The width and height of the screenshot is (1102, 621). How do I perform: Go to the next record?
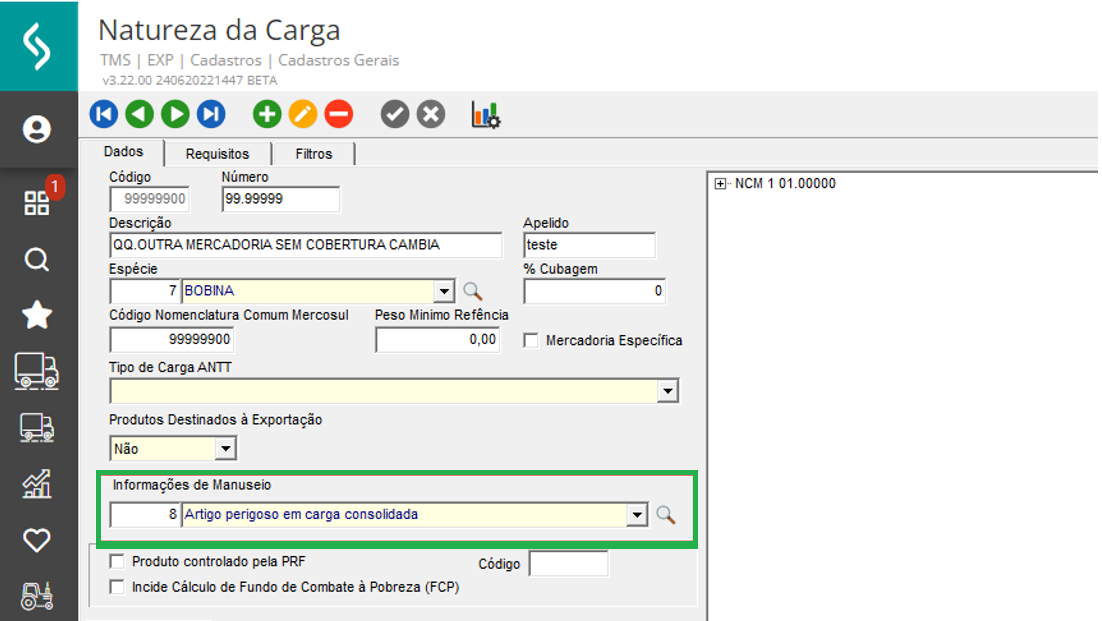coord(175,114)
